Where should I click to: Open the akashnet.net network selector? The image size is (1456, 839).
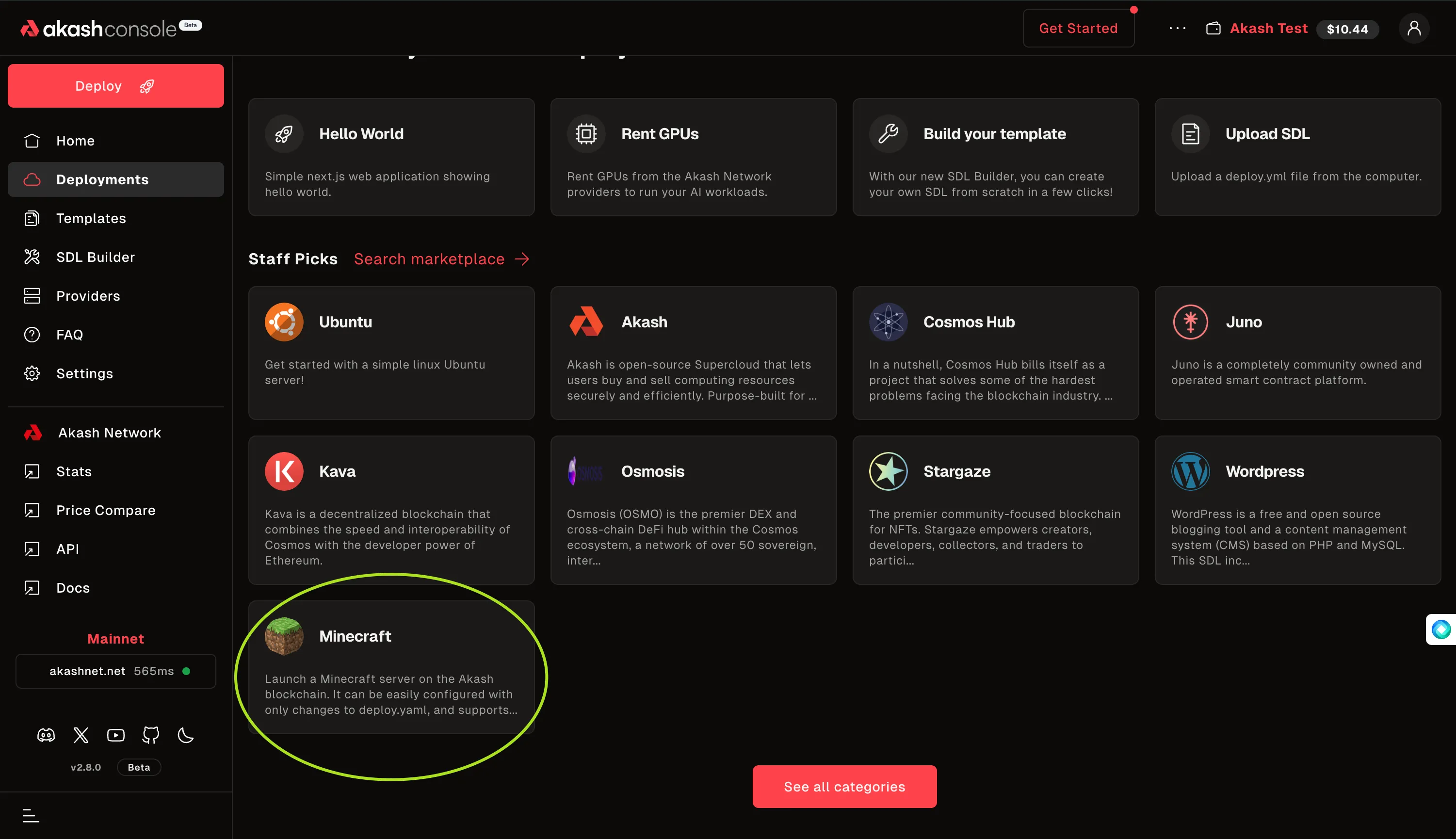[116, 671]
